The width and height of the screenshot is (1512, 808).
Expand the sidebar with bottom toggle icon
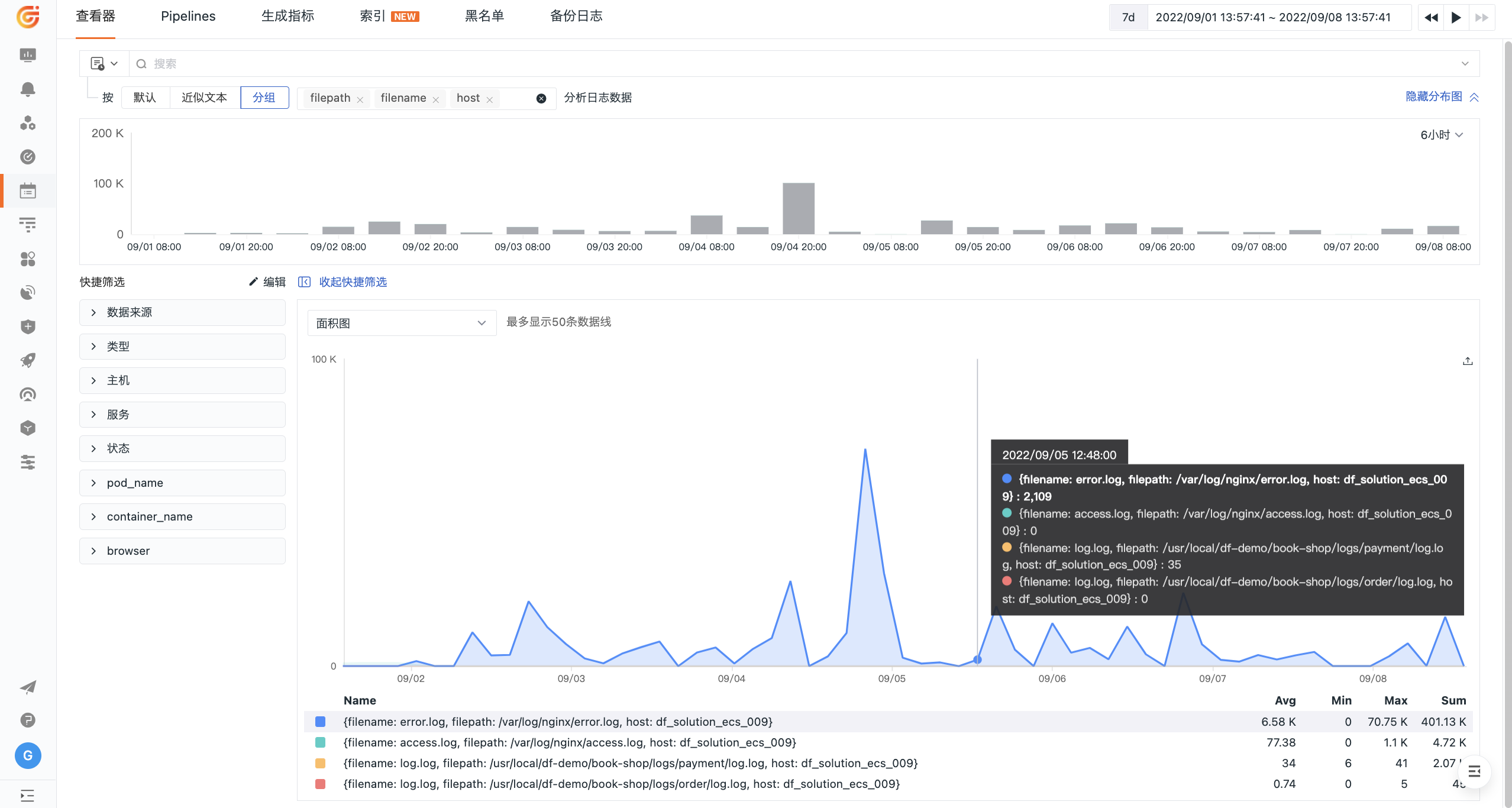(28, 795)
